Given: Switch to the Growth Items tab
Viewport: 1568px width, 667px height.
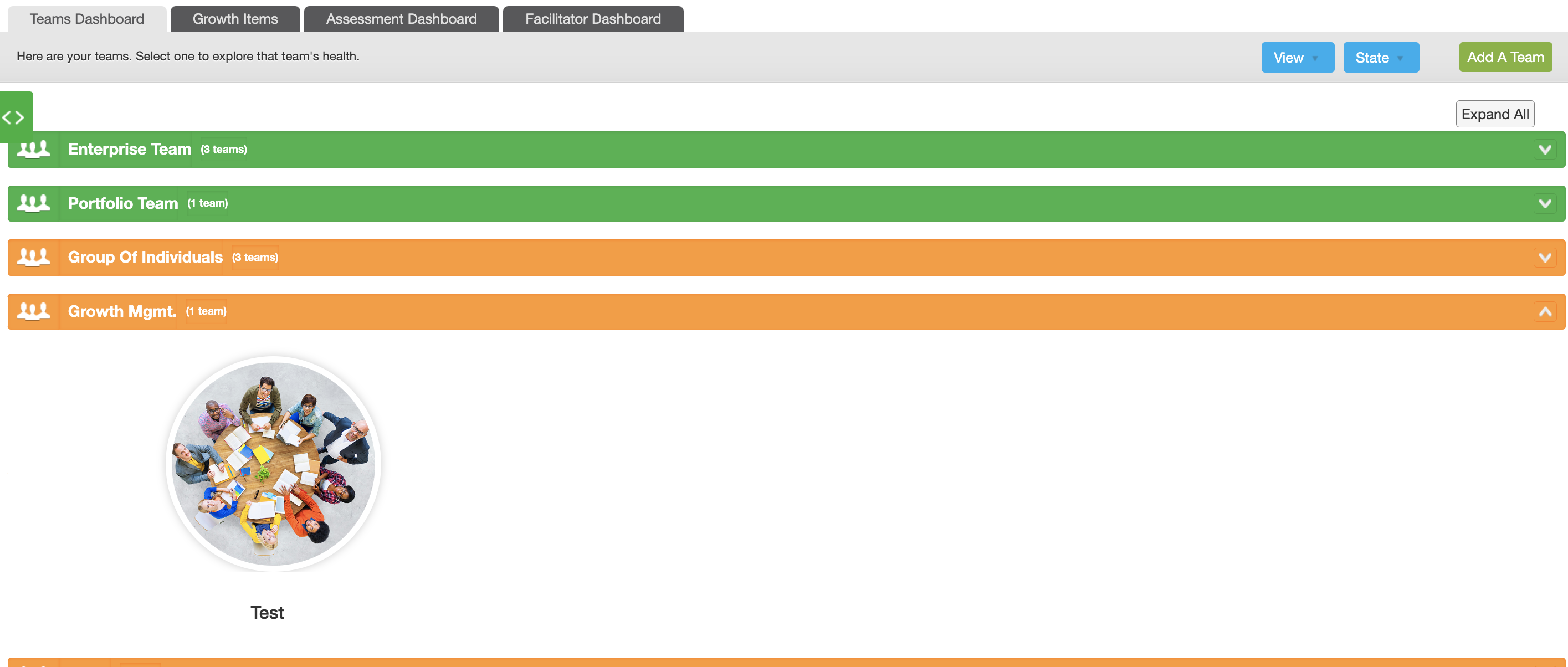Looking at the screenshot, I should [x=235, y=19].
